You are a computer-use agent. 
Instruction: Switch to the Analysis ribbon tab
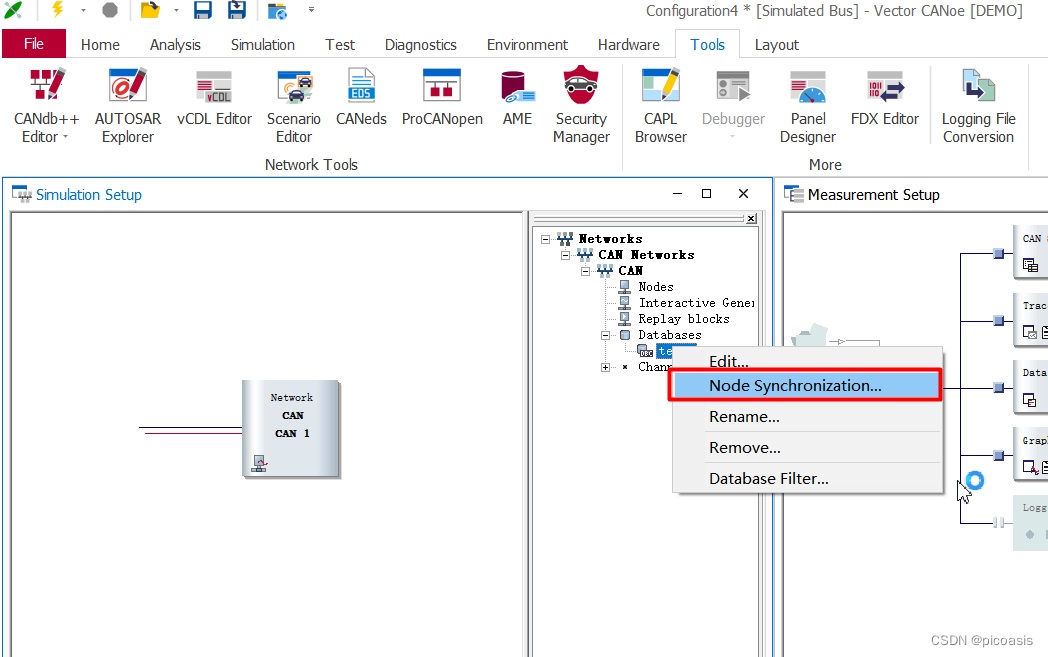pyautogui.click(x=175, y=45)
